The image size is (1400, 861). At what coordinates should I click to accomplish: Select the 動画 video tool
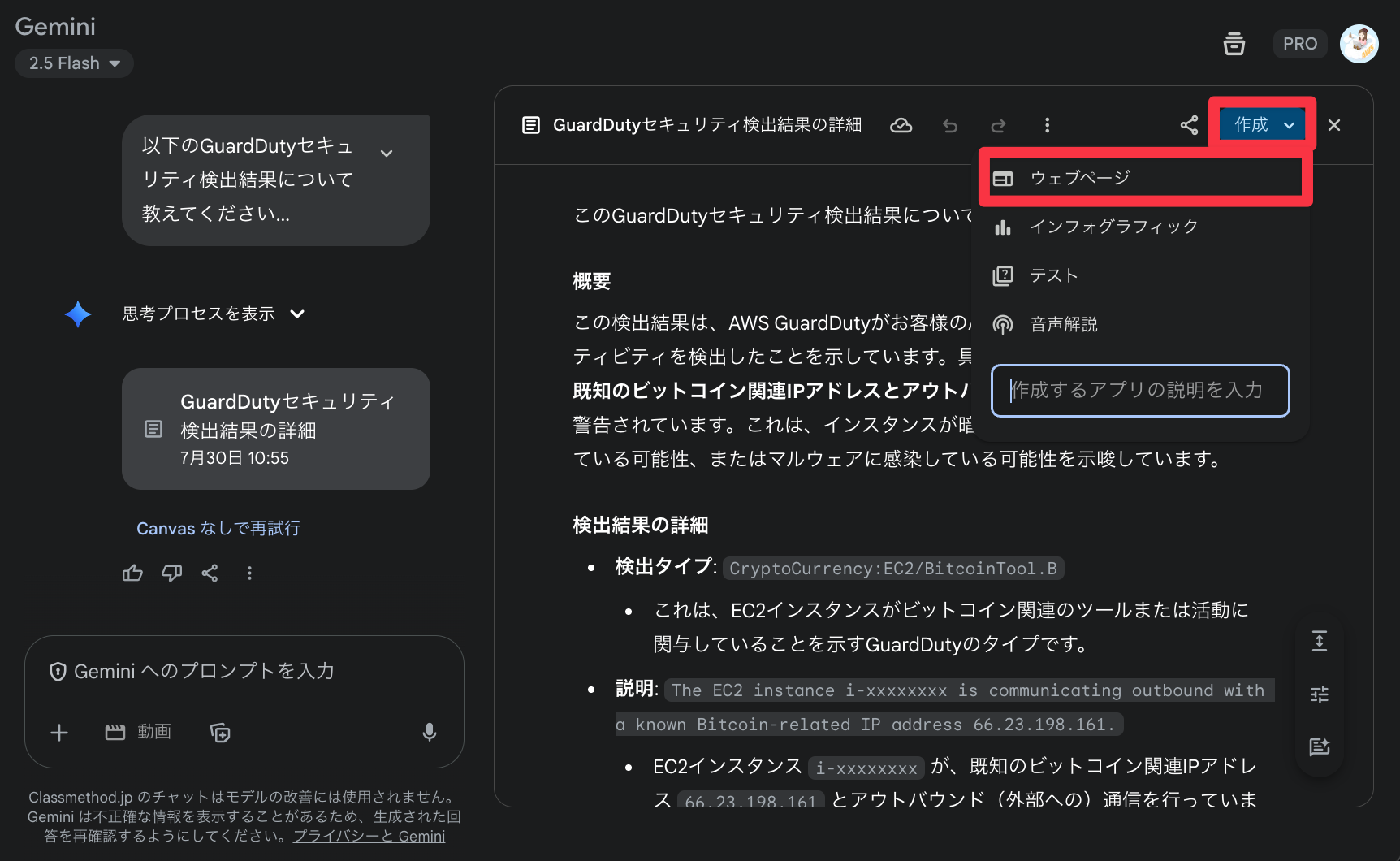(x=138, y=732)
